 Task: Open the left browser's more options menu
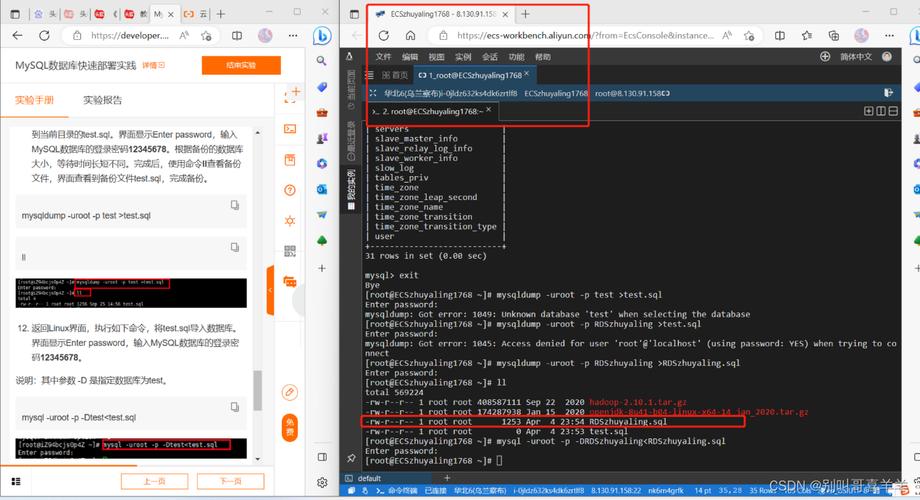pyautogui.click(x=293, y=36)
